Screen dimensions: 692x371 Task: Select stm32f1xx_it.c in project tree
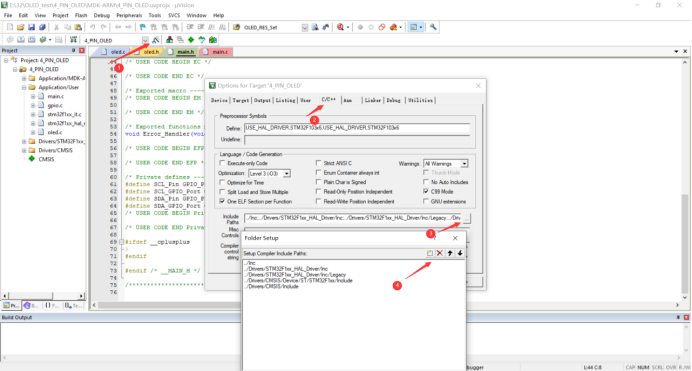(64, 114)
